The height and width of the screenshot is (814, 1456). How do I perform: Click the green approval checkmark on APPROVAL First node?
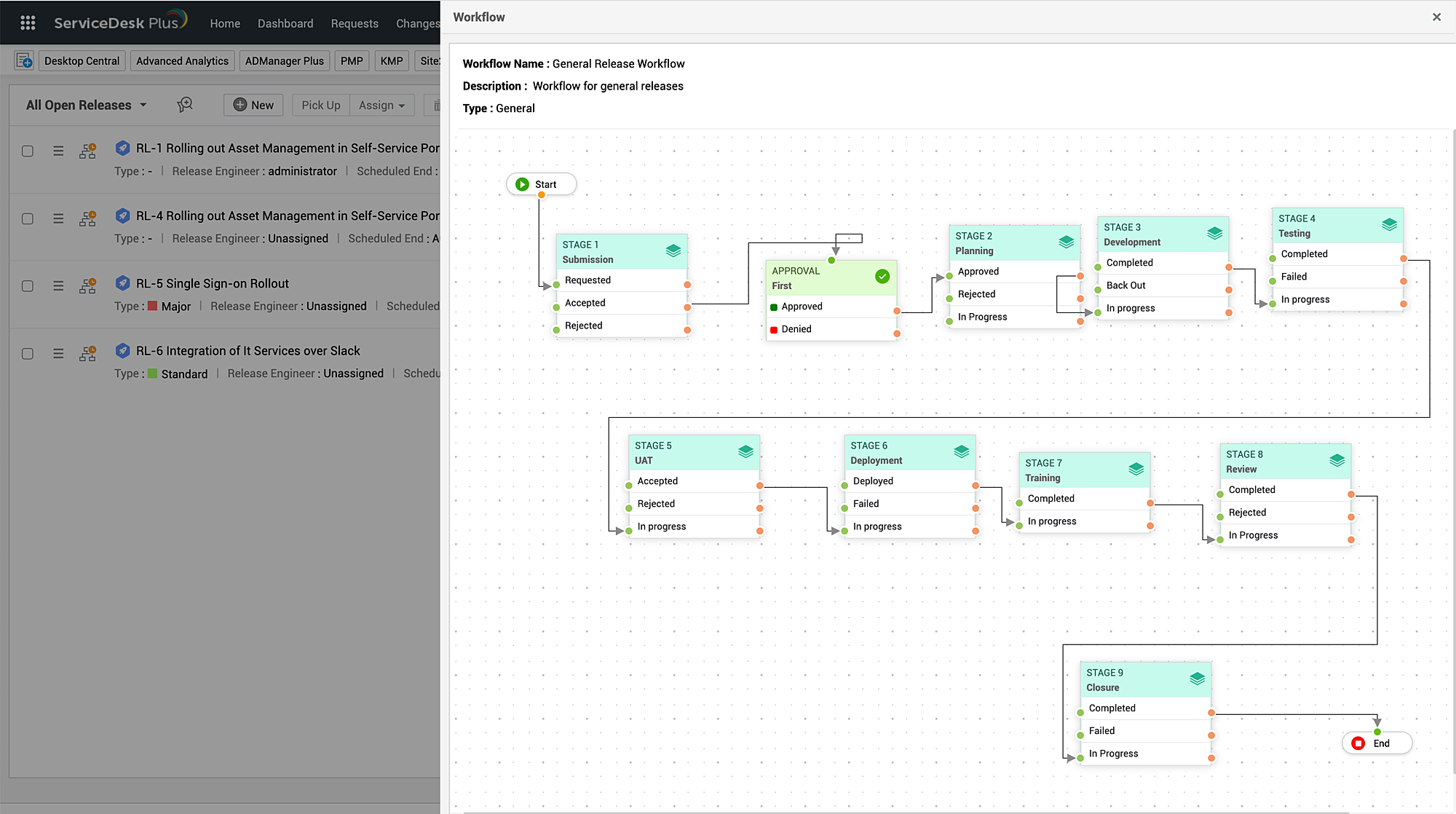[x=882, y=277]
